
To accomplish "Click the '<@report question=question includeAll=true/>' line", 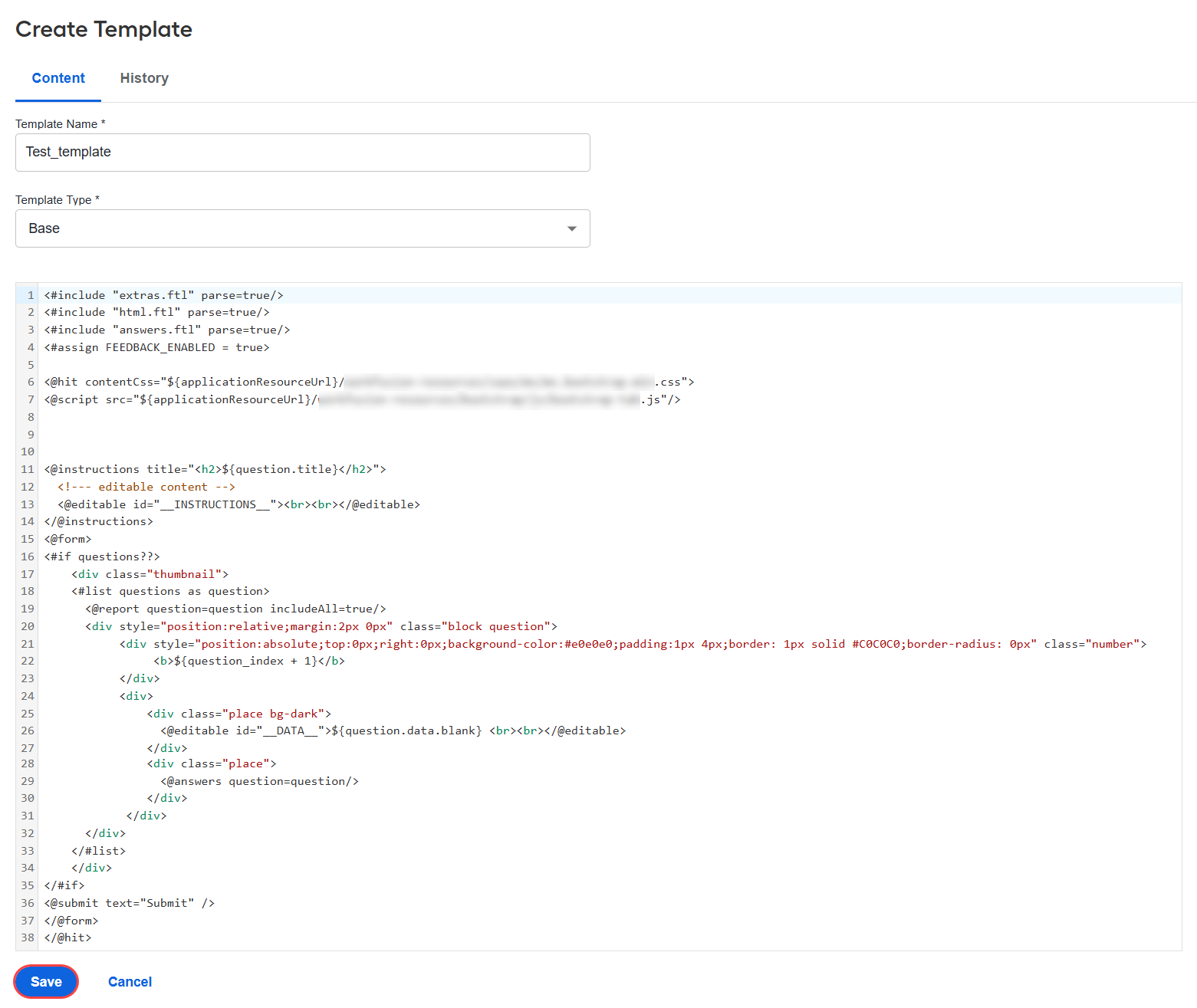I will coord(236,609).
